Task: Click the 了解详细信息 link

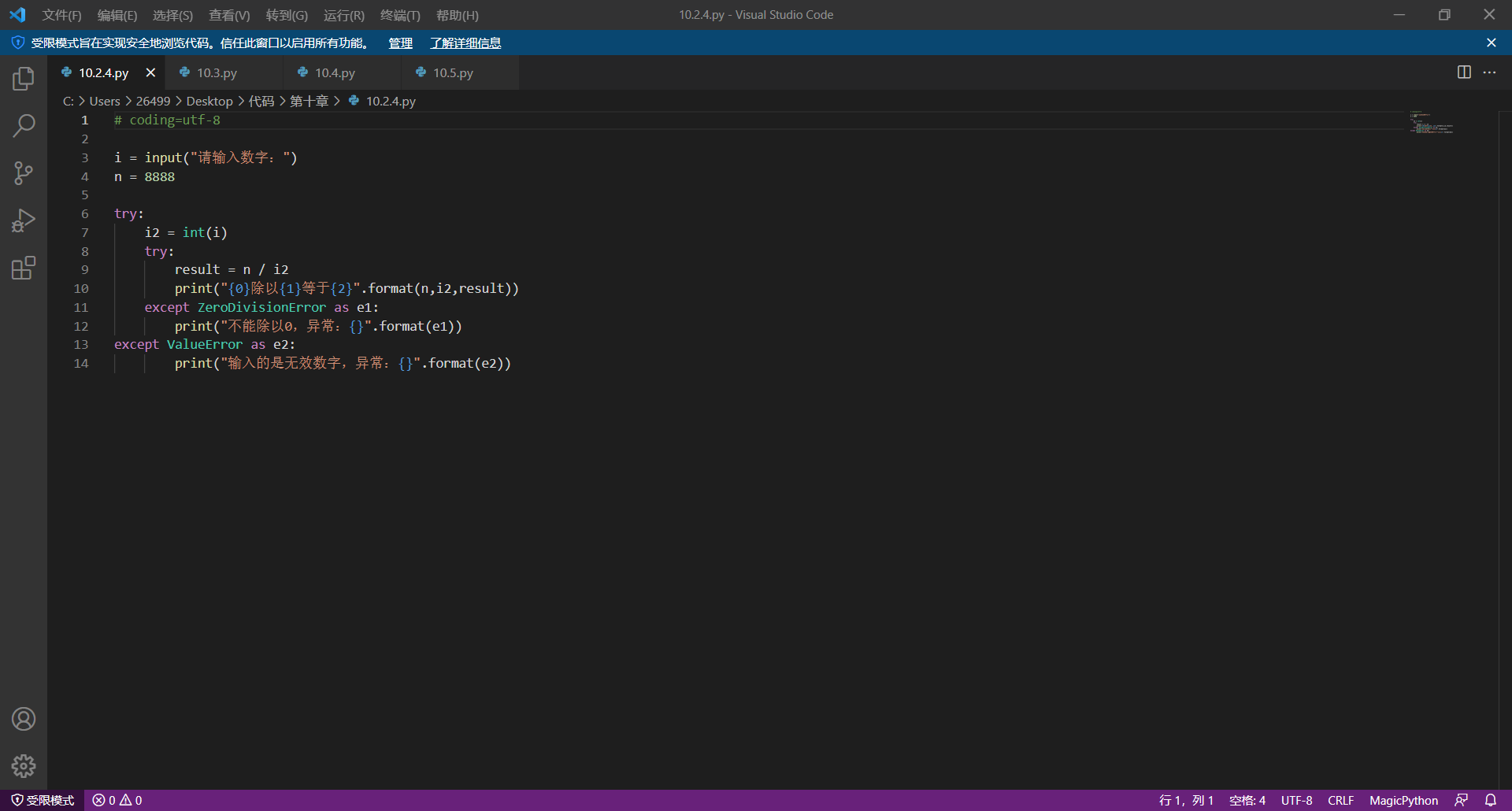Action: pyautogui.click(x=465, y=43)
